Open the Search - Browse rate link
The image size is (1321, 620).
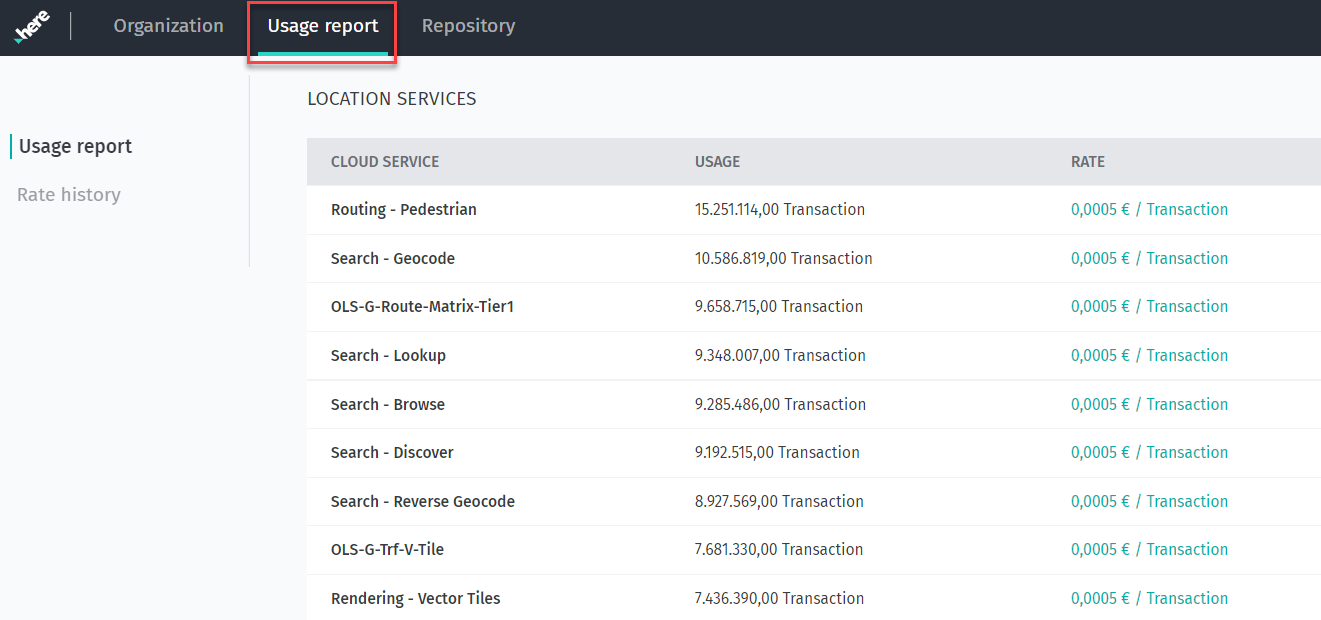point(1149,404)
